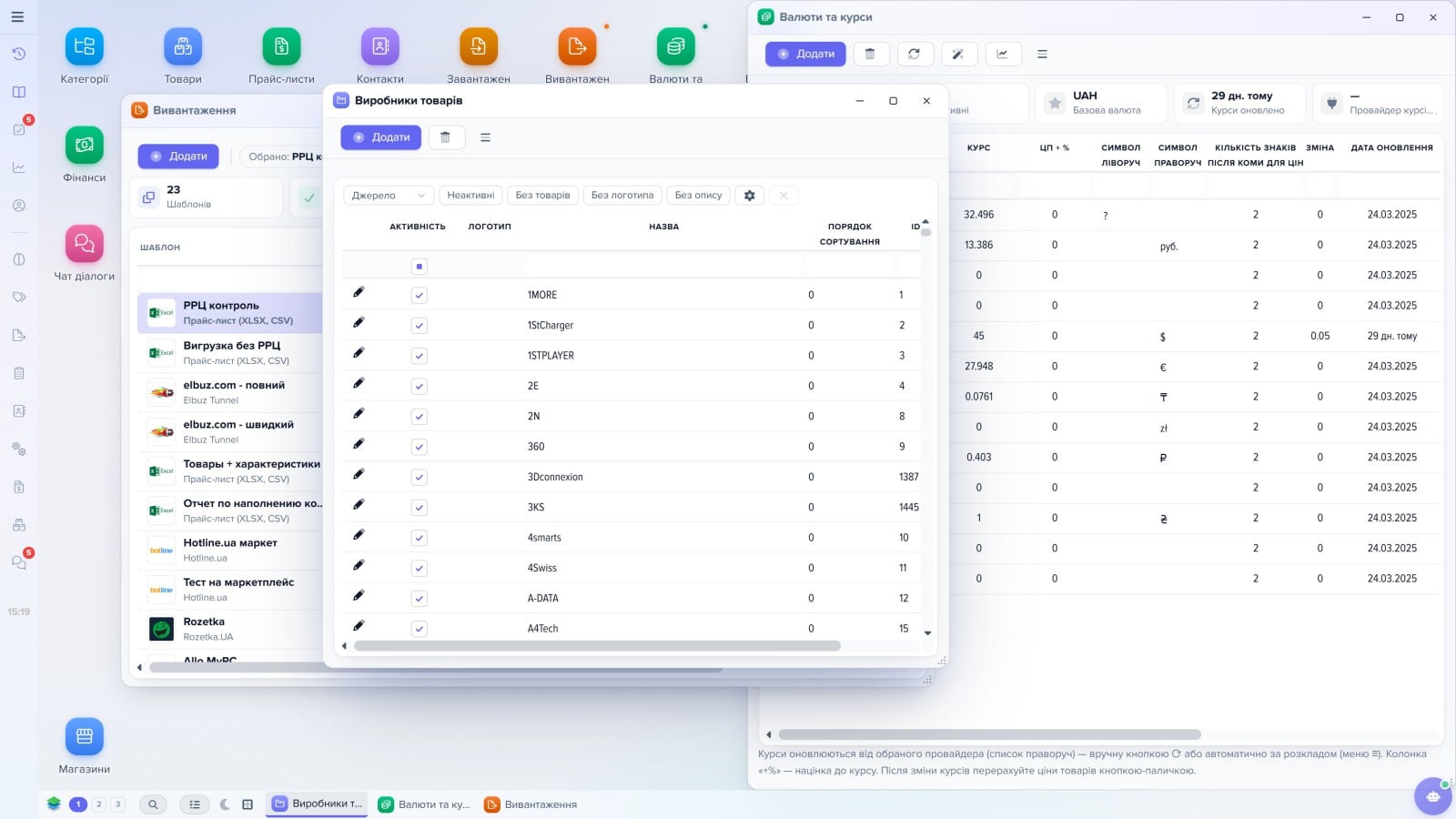Click the activity filter checkbox in header row
The image size is (1456, 819).
click(x=419, y=266)
